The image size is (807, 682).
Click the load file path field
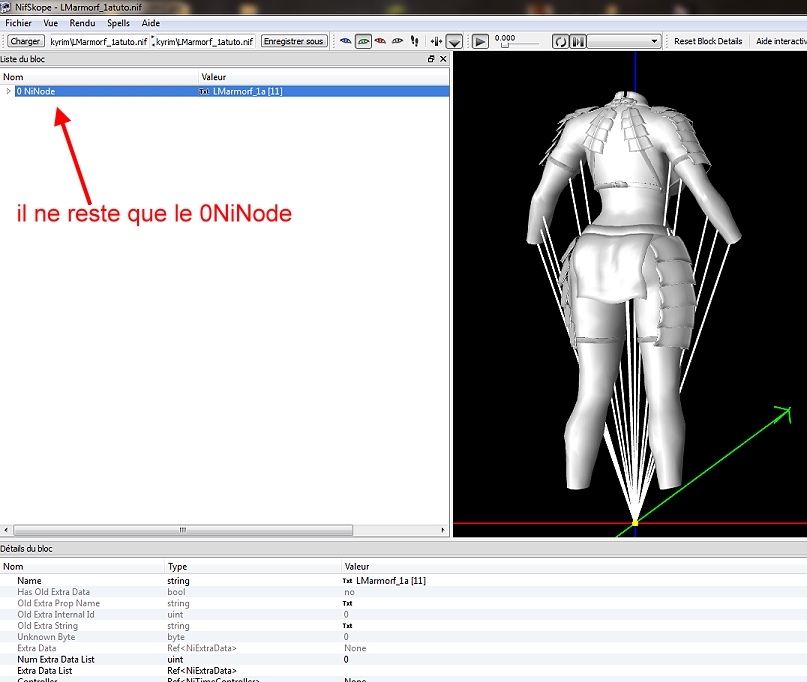coord(99,42)
